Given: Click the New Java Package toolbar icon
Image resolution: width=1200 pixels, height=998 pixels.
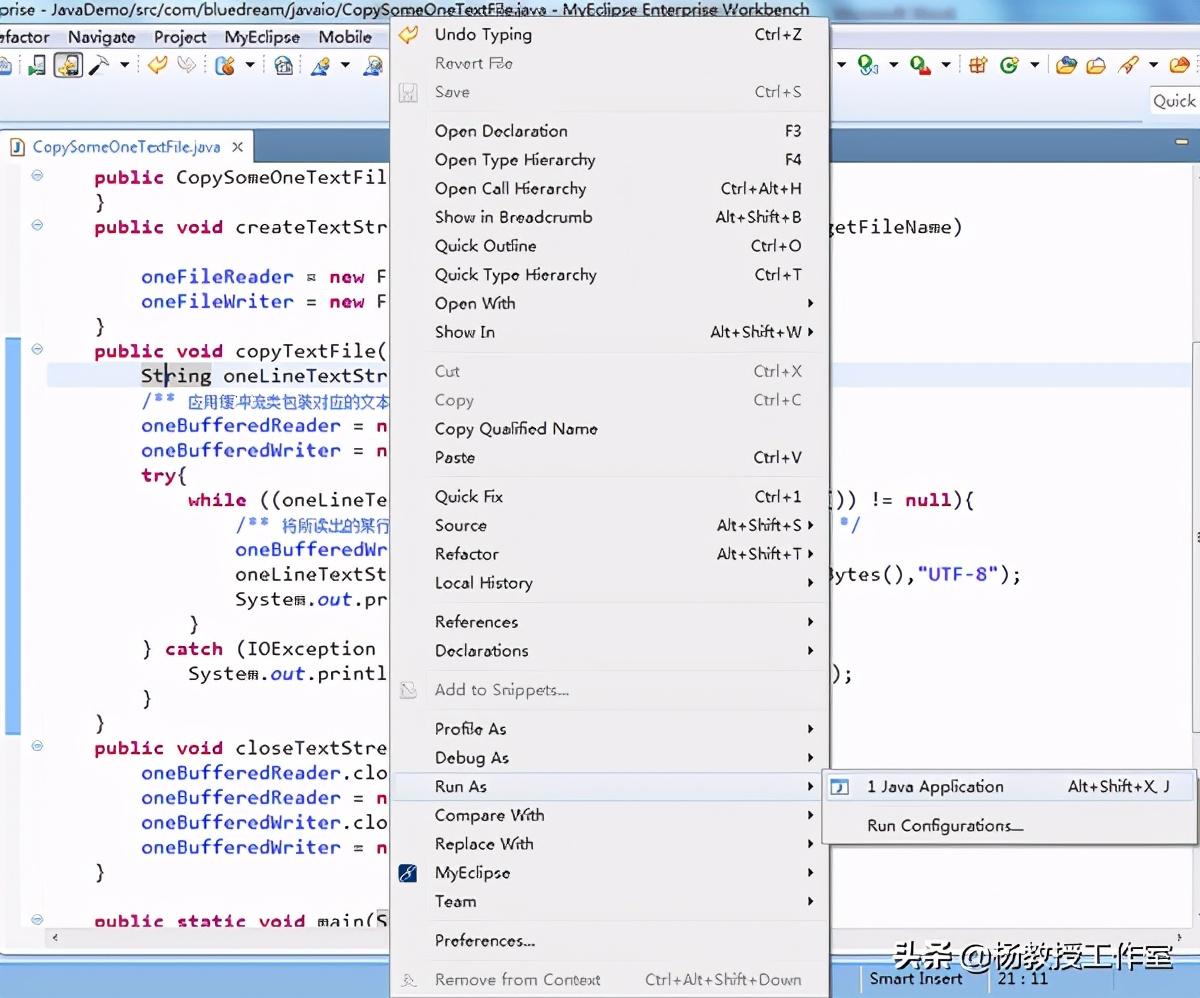Looking at the screenshot, I should (x=978, y=65).
